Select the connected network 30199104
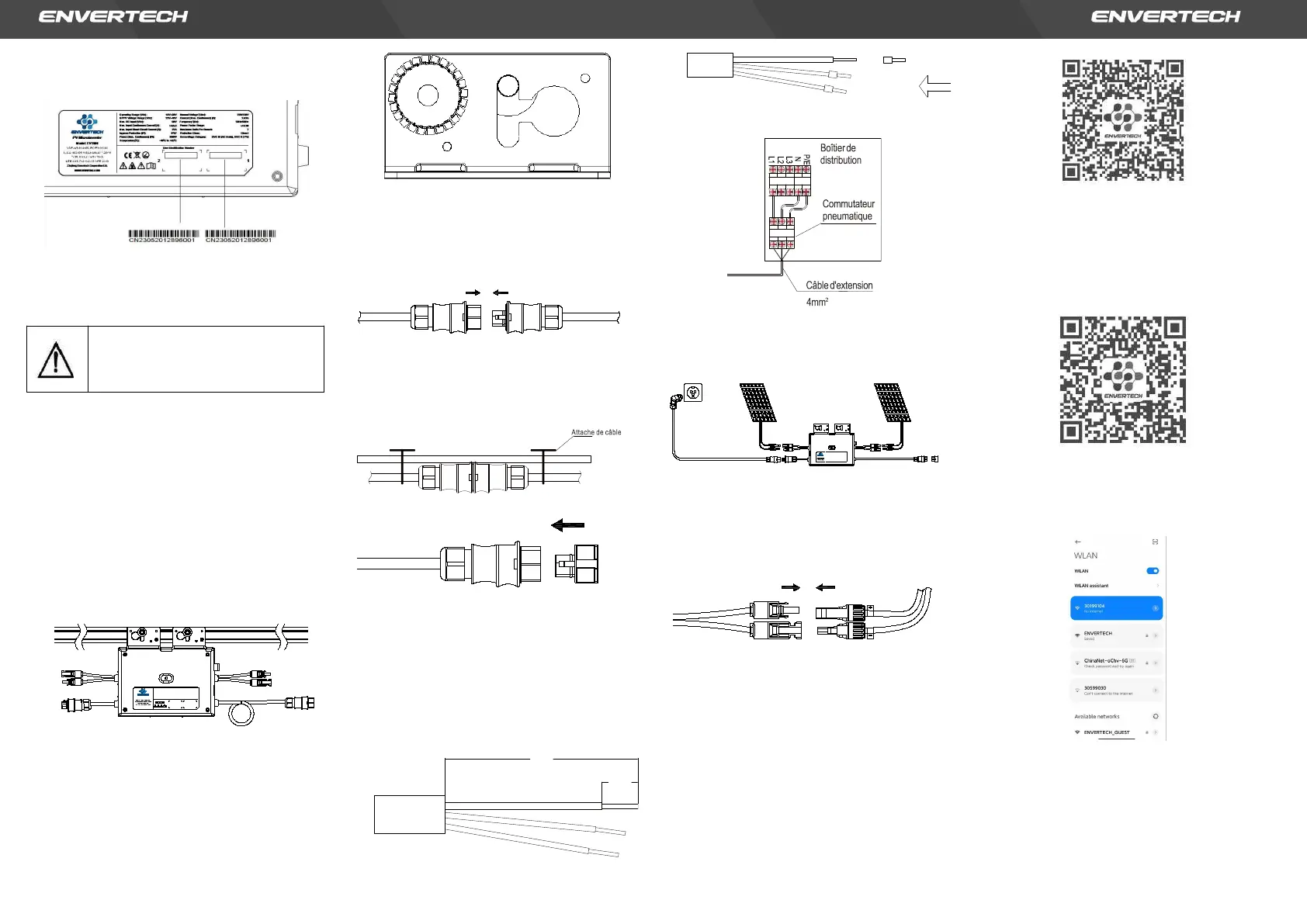Viewport: 1307px width, 924px height. point(1116,608)
